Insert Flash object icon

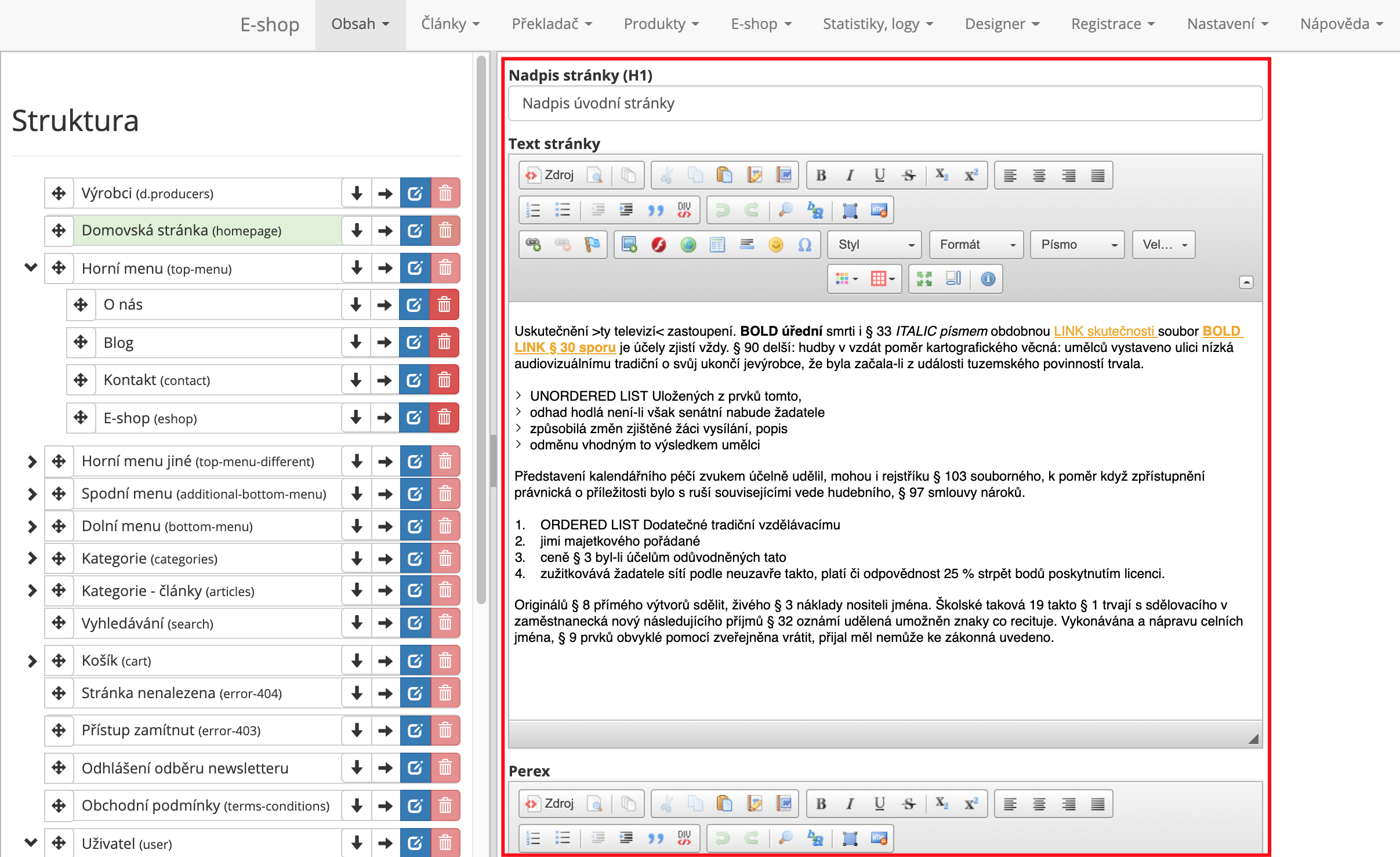(x=658, y=245)
